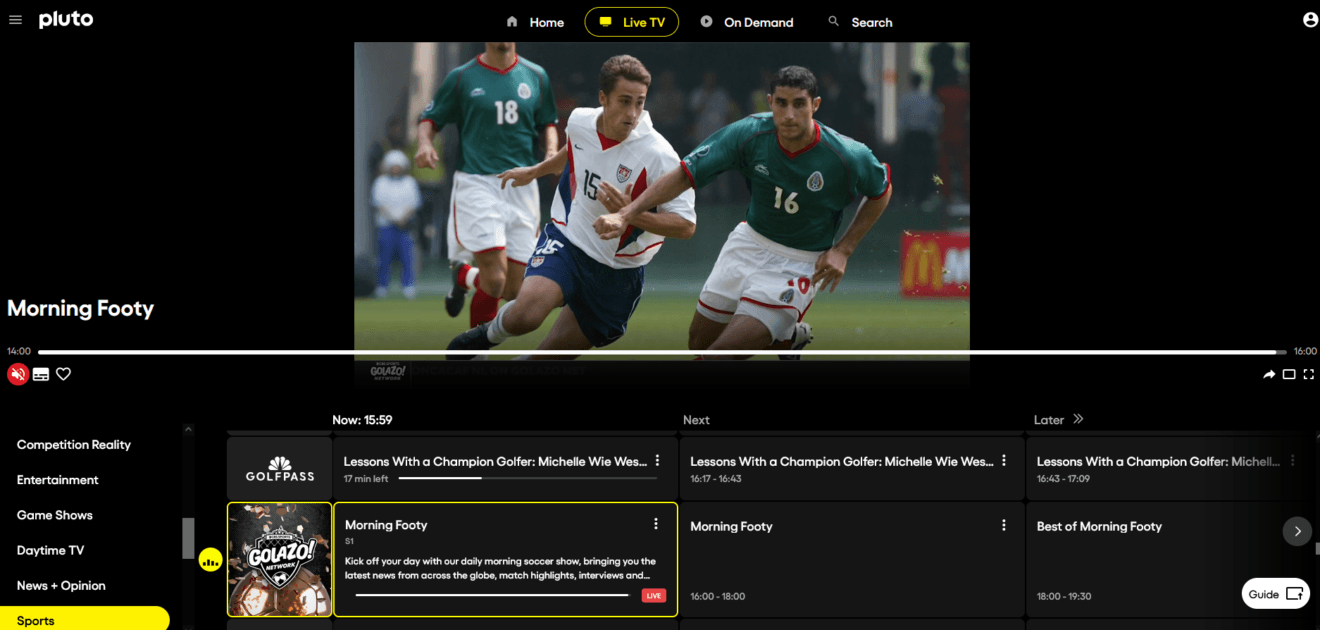The width and height of the screenshot is (1320, 630).
Task: Open the Guide button
Action: (1275, 593)
